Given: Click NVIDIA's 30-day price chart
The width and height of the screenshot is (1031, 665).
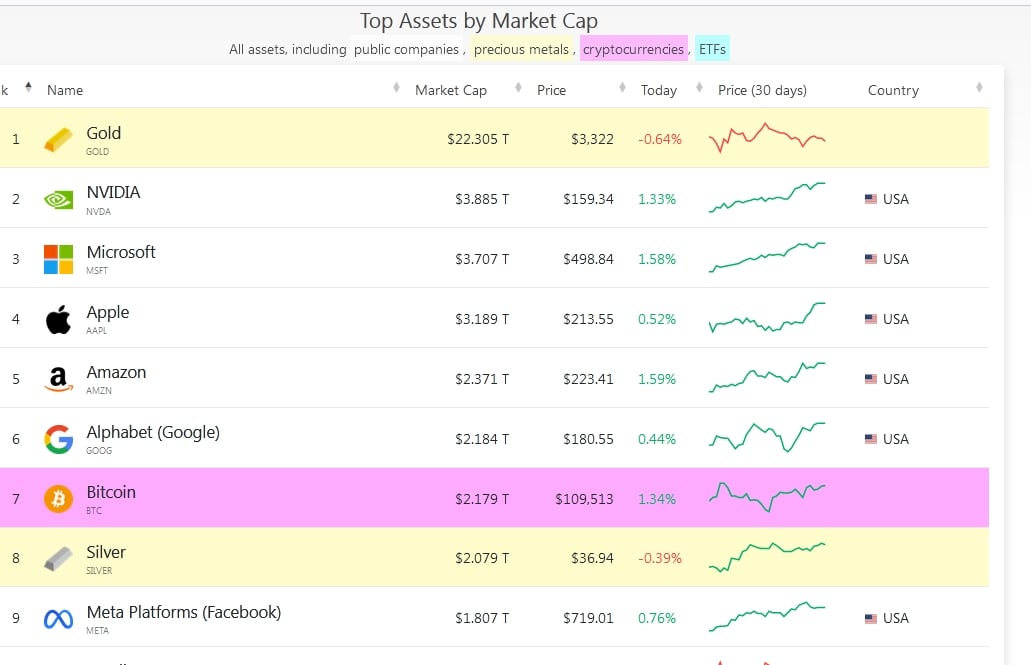Looking at the screenshot, I should pos(767,197).
